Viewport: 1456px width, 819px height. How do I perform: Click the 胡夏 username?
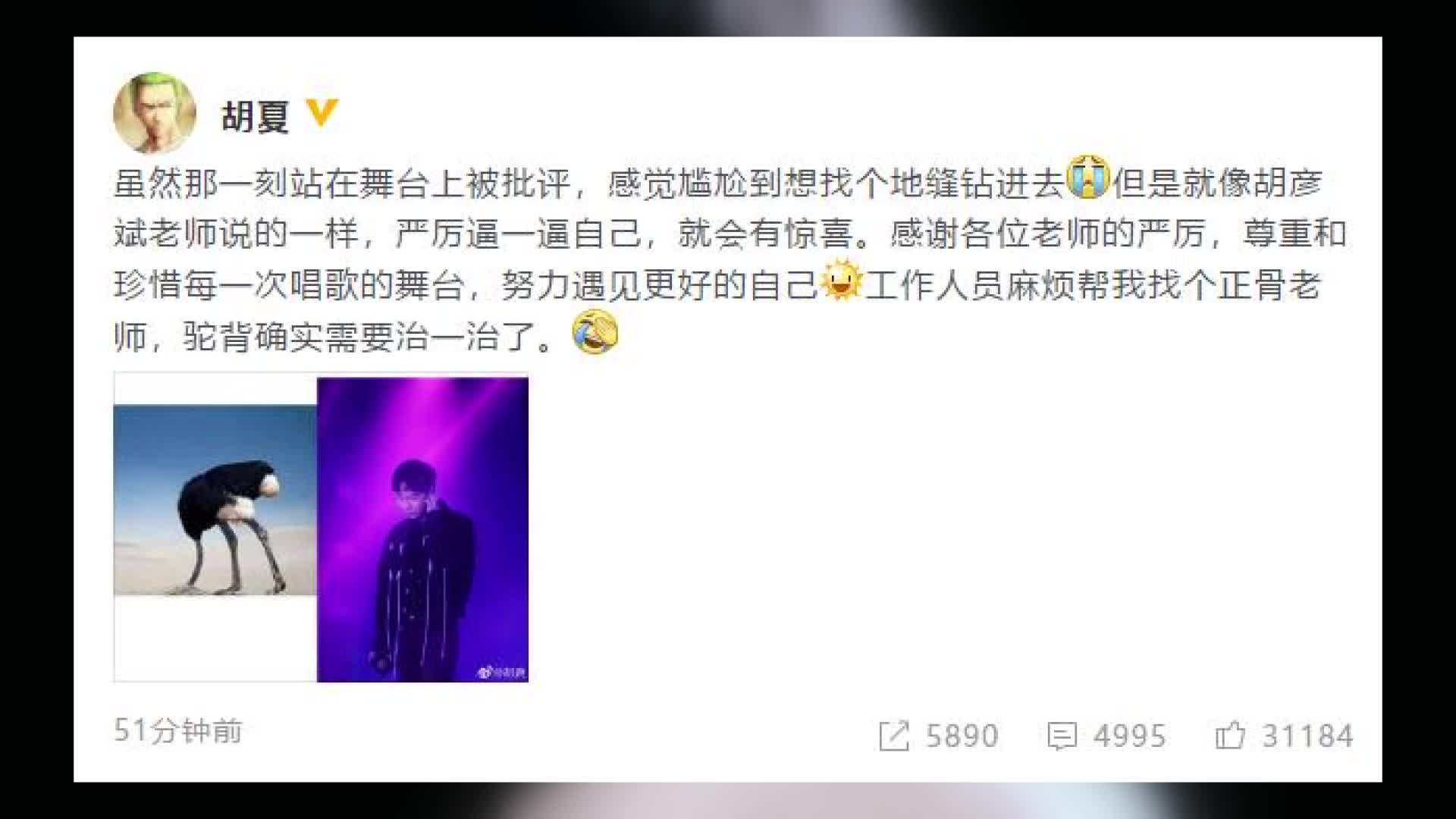click(x=256, y=117)
